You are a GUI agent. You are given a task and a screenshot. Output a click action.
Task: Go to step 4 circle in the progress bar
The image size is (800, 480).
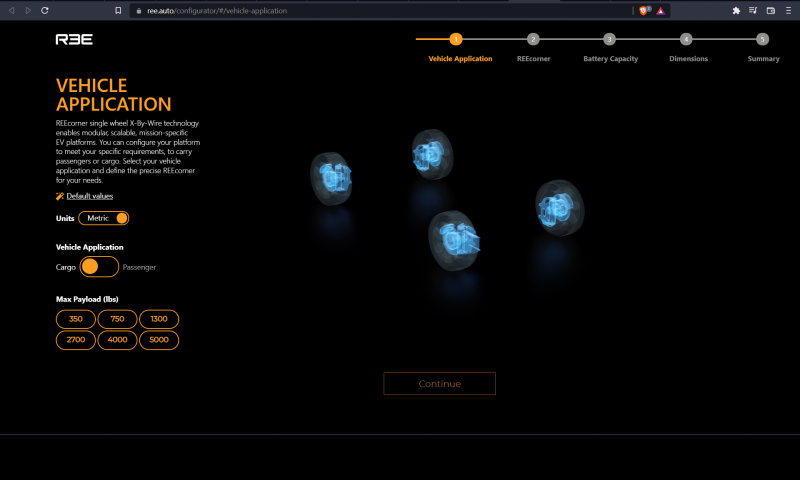point(686,39)
